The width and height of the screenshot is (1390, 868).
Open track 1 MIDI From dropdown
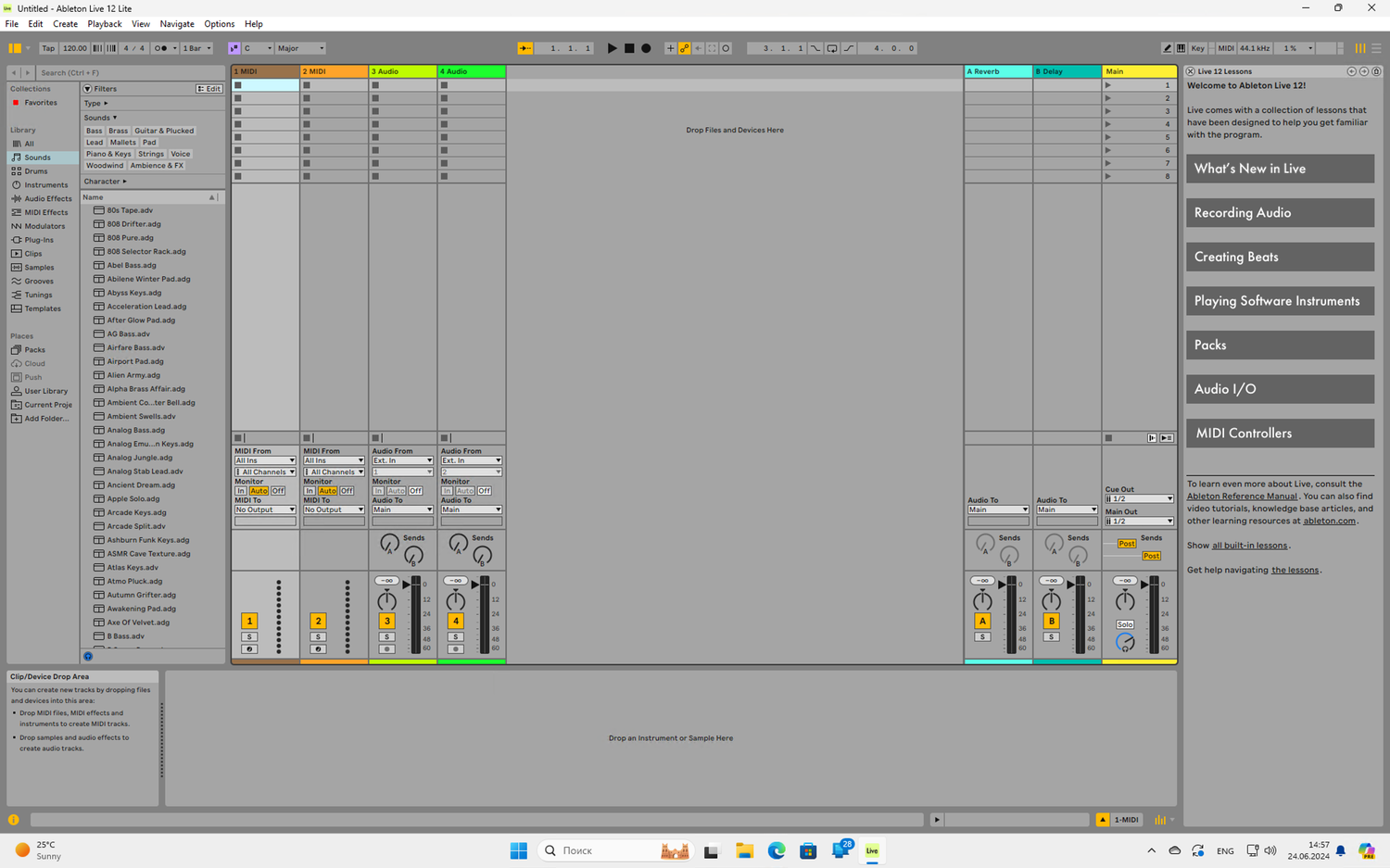coord(265,460)
